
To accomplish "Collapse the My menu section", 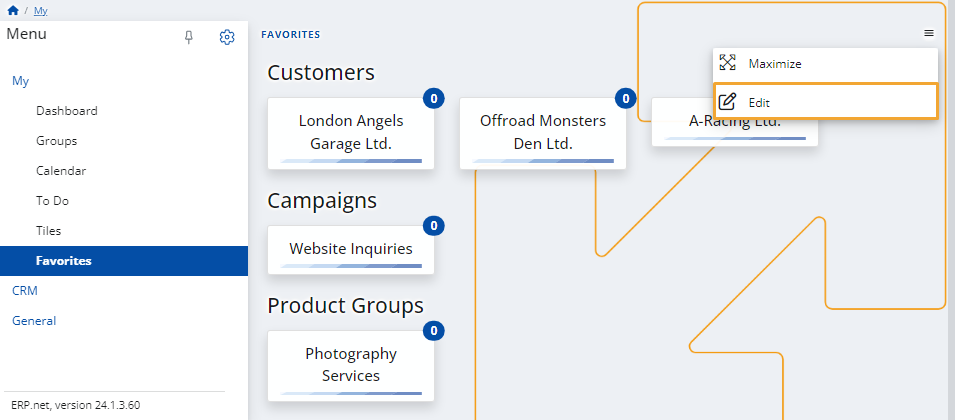I will tap(20, 81).
